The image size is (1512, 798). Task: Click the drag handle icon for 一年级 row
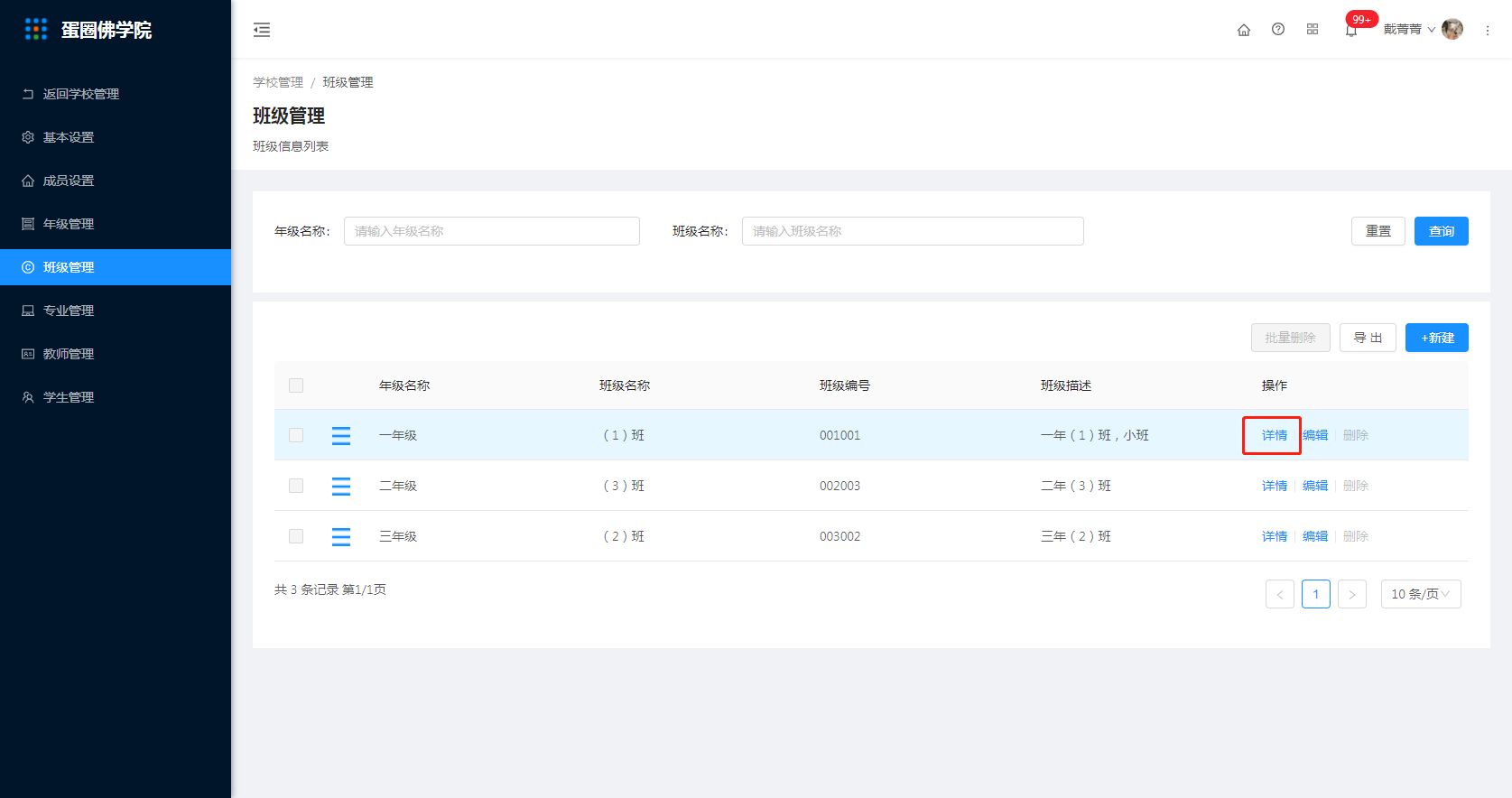tap(341, 435)
